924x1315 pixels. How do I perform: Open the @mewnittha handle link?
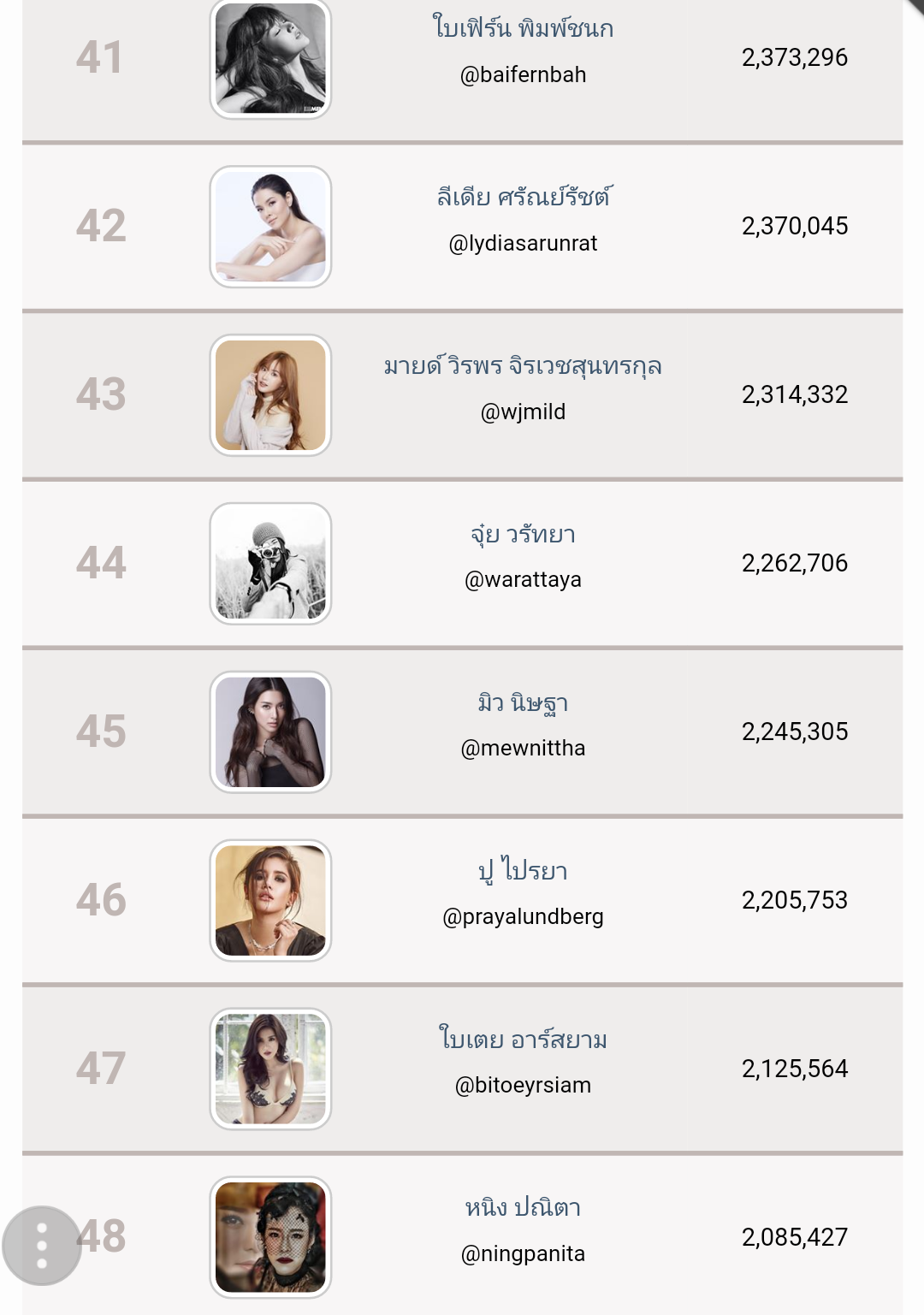[523, 749]
